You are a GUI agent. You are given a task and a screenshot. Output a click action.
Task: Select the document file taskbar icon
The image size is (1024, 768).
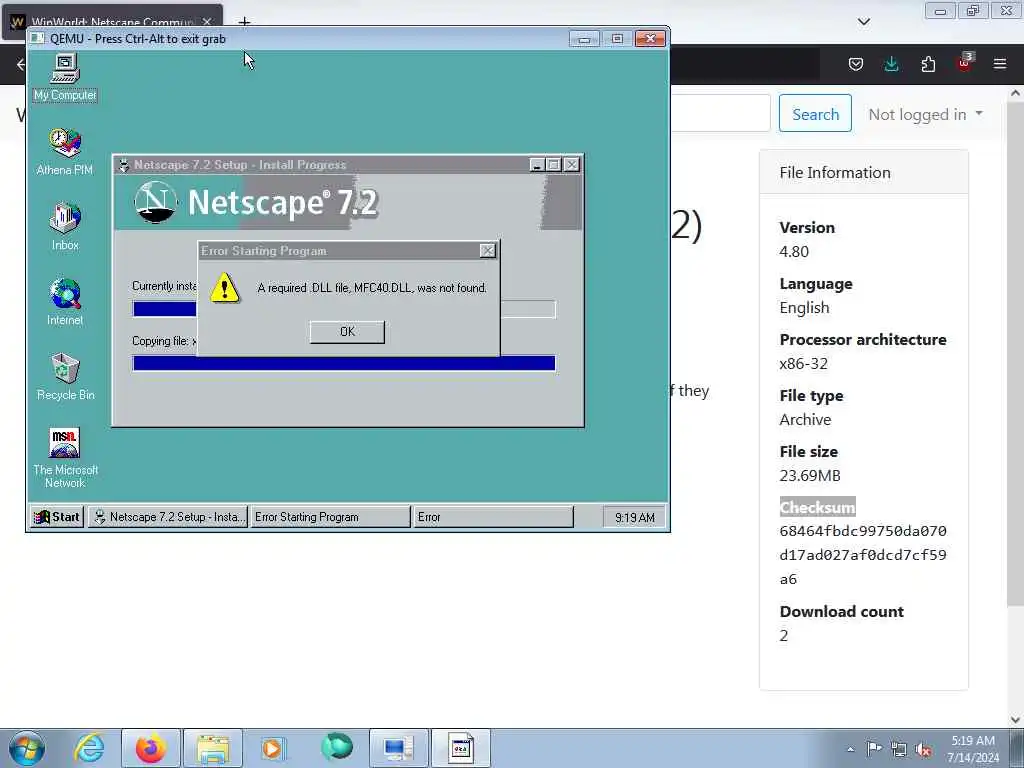[461, 748]
